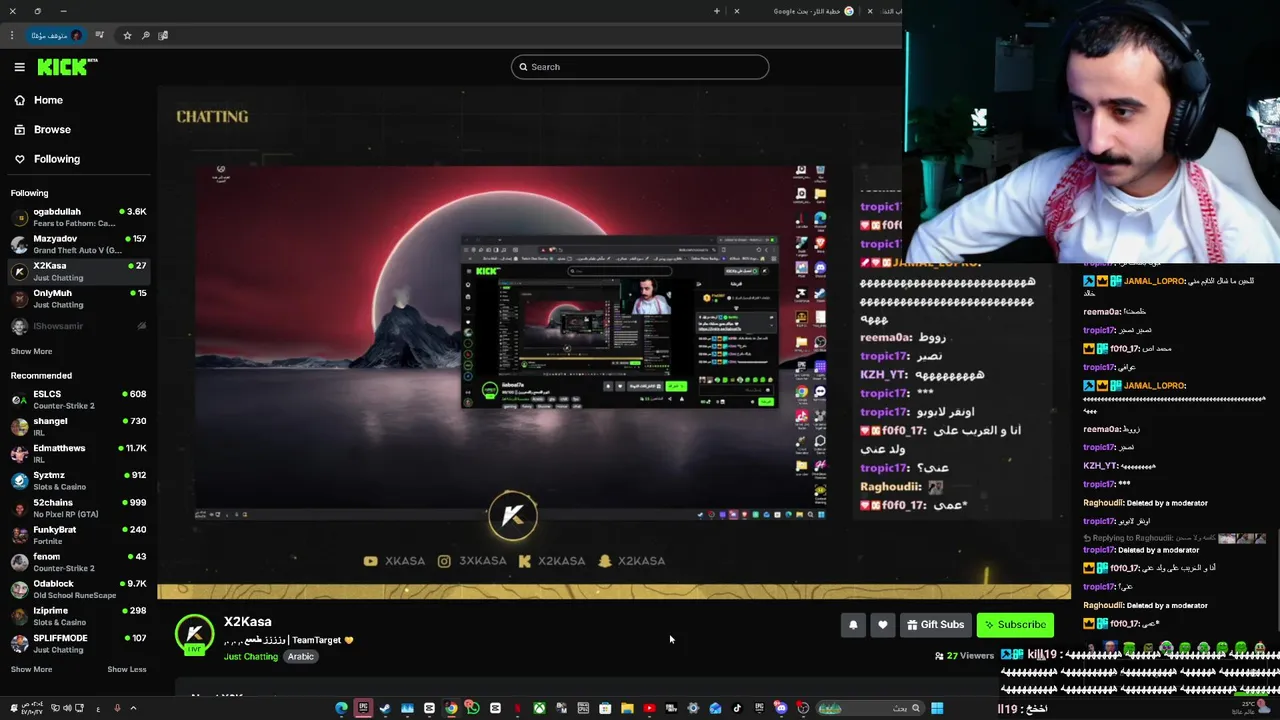Image resolution: width=1280 pixels, height=720 pixels.
Task: Open offline IShowsamir channel
Action: [x=78, y=326]
